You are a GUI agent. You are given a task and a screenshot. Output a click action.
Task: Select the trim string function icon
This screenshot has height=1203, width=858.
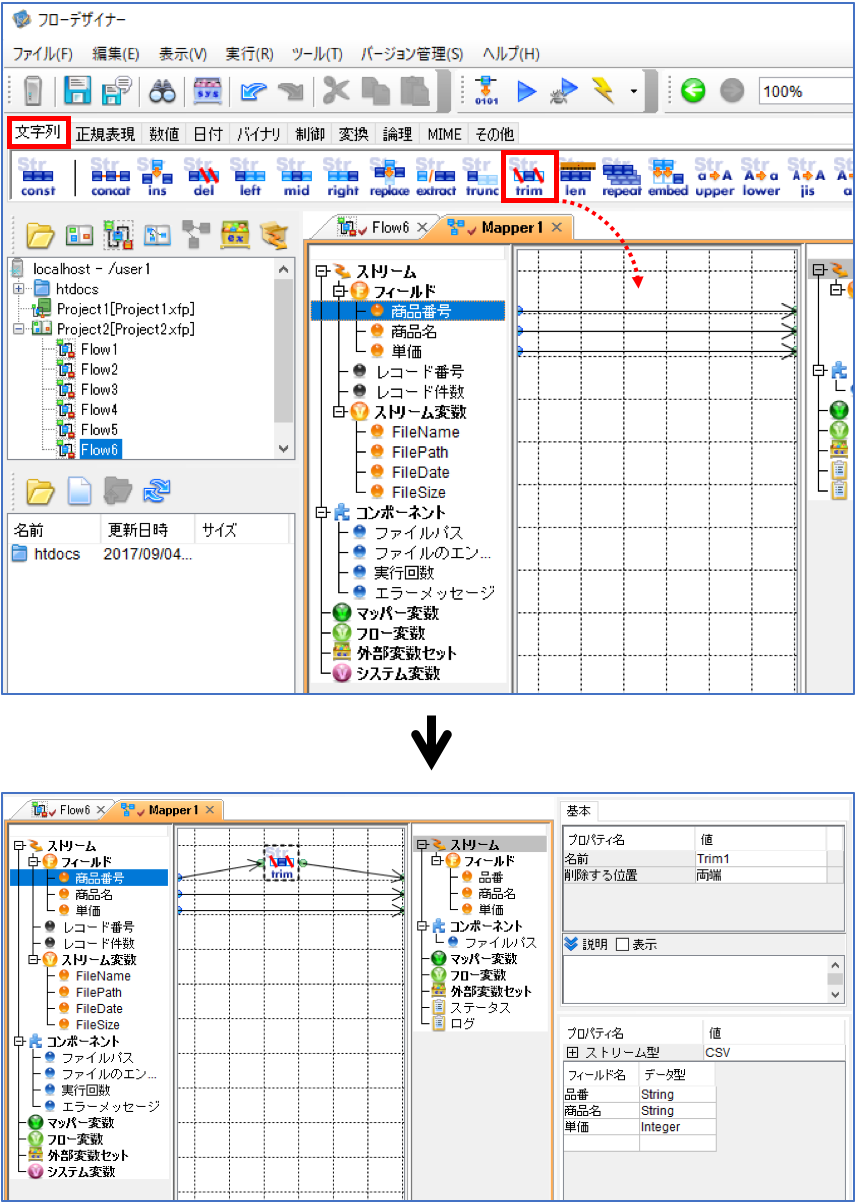[x=528, y=176]
